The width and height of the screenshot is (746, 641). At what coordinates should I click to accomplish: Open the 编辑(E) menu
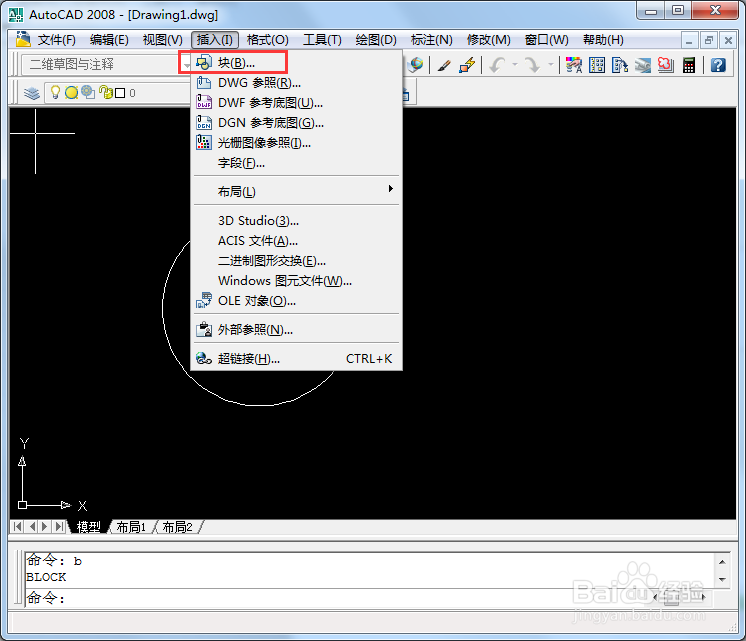click(x=109, y=40)
